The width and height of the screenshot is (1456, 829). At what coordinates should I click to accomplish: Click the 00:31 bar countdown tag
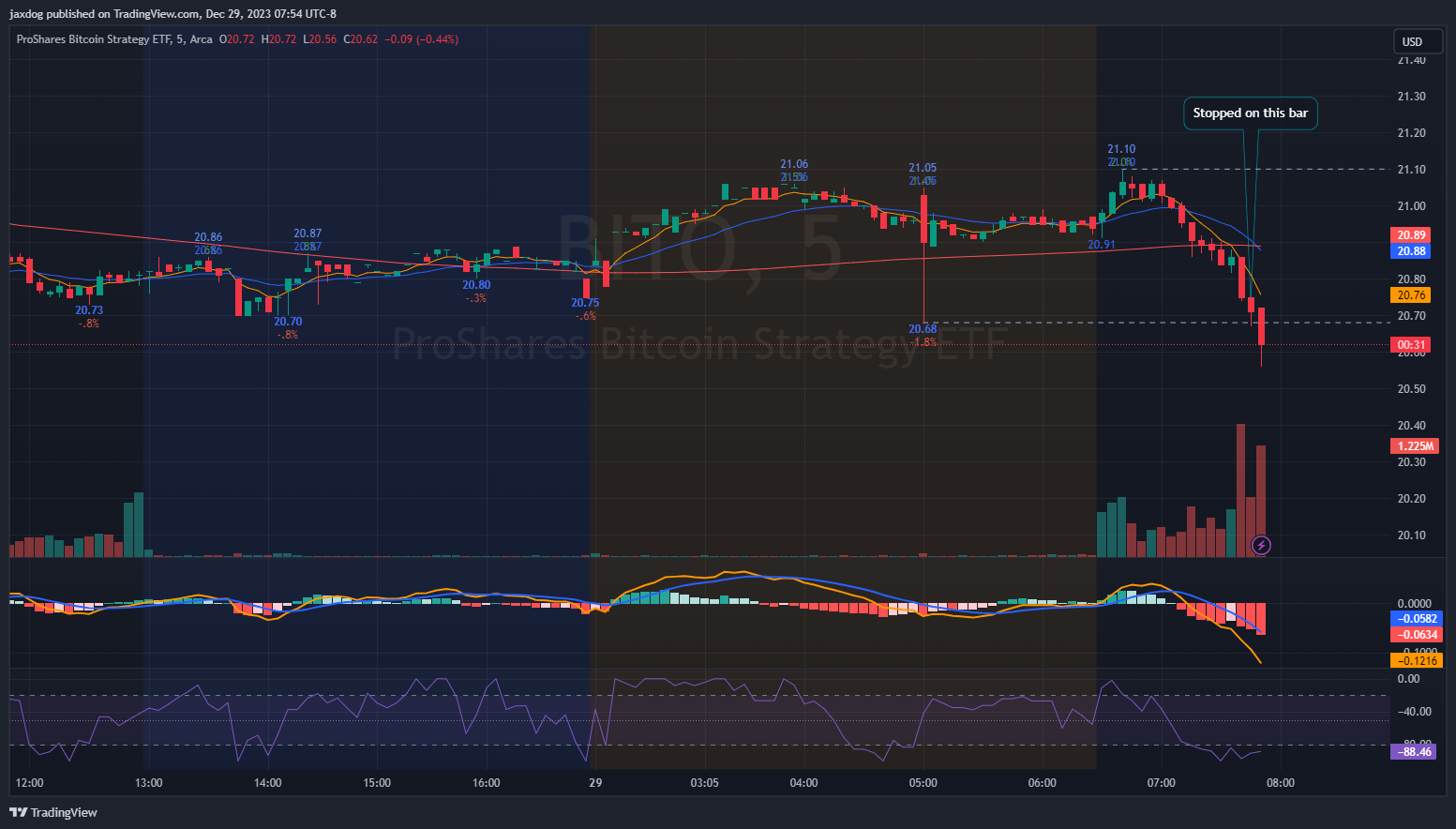[1411, 345]
